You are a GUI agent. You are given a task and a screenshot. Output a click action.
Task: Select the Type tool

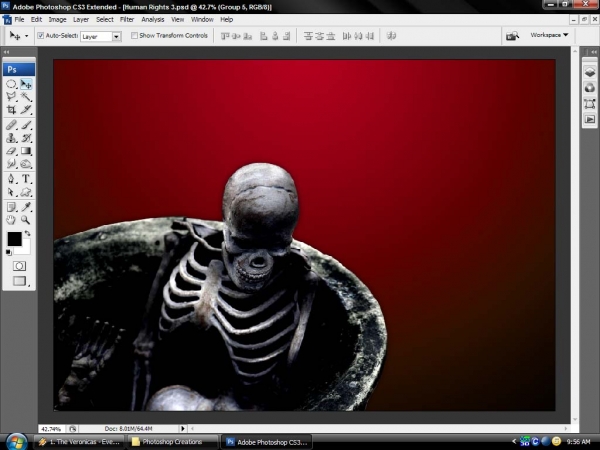pyautogui.click(x=26, y=179)
